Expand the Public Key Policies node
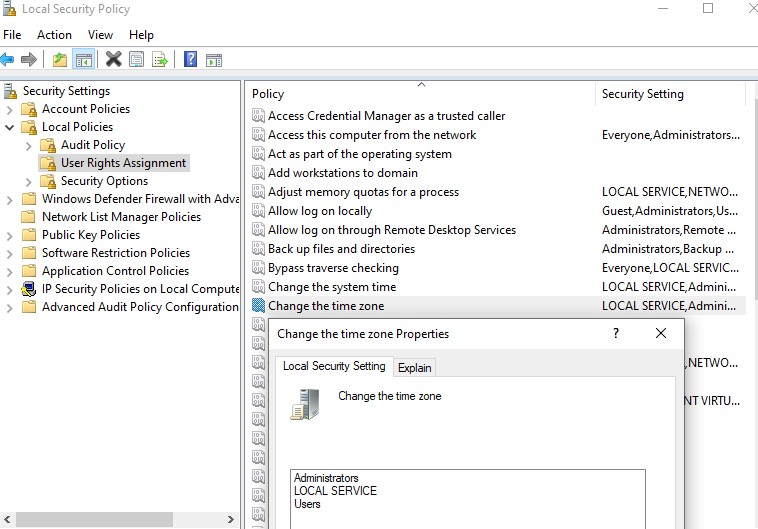758x529 pixels. click(x=11, y=235)
